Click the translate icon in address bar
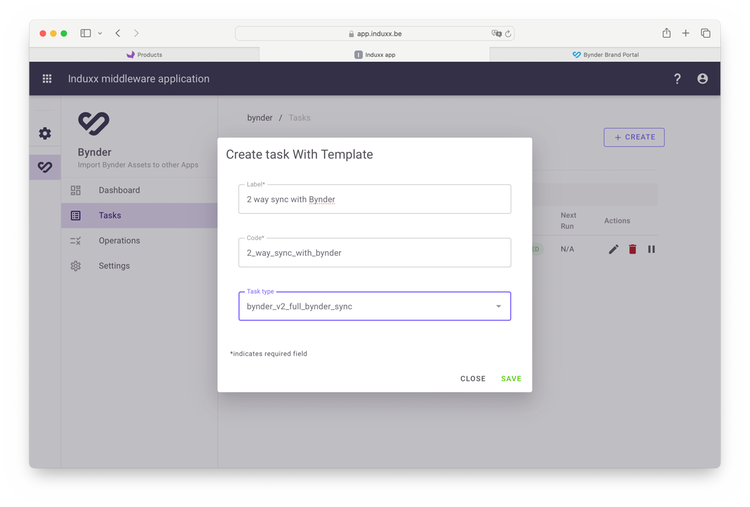The height and width of the screenshot is (507, 750). point(496,33)
